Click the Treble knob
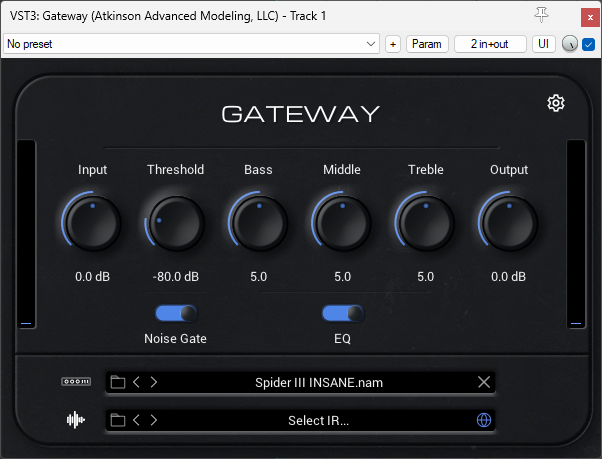This screenshot has height=459, width=602. coord(425,223)
